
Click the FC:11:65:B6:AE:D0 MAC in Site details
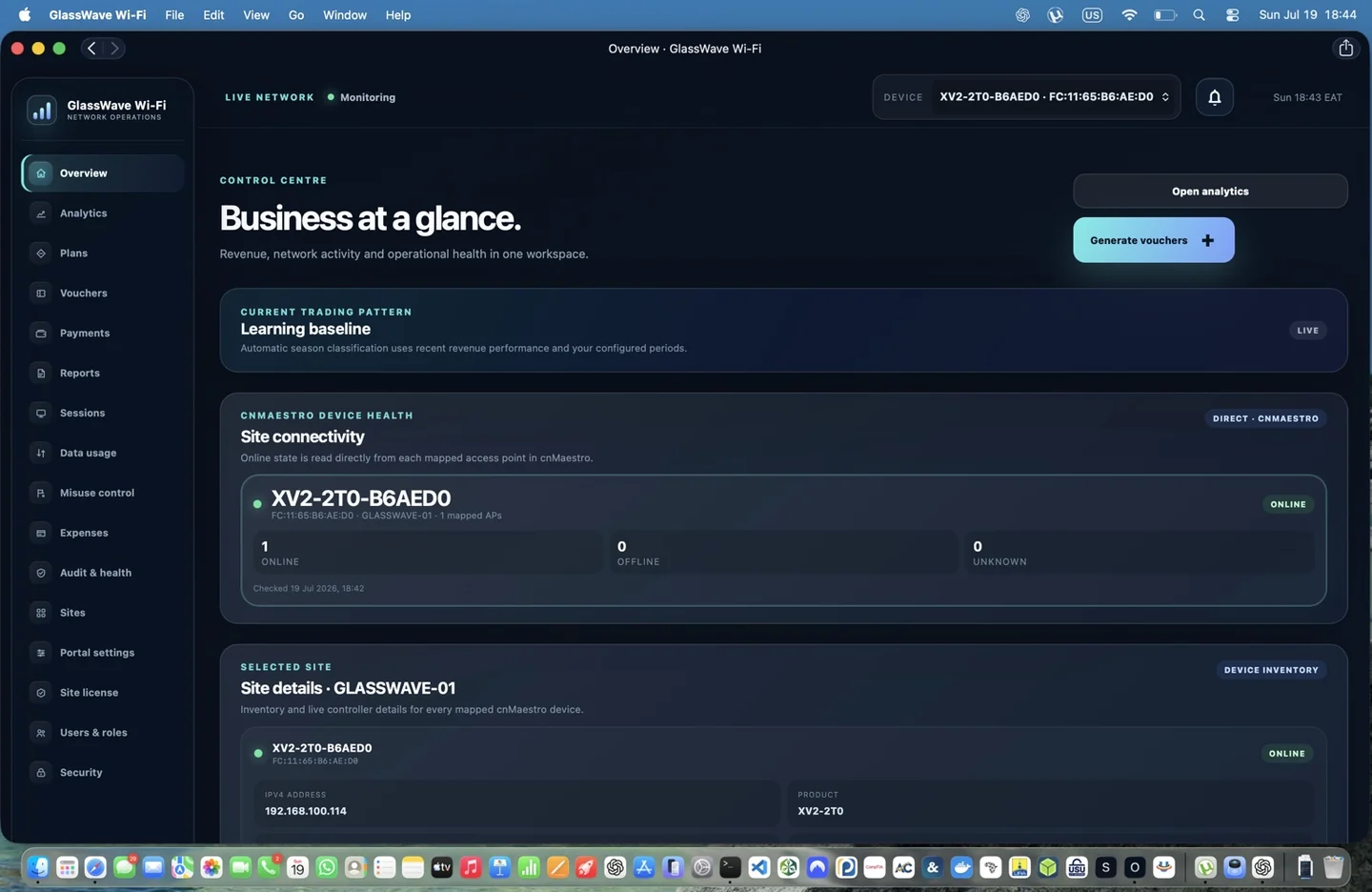click(x=315, y=761)
